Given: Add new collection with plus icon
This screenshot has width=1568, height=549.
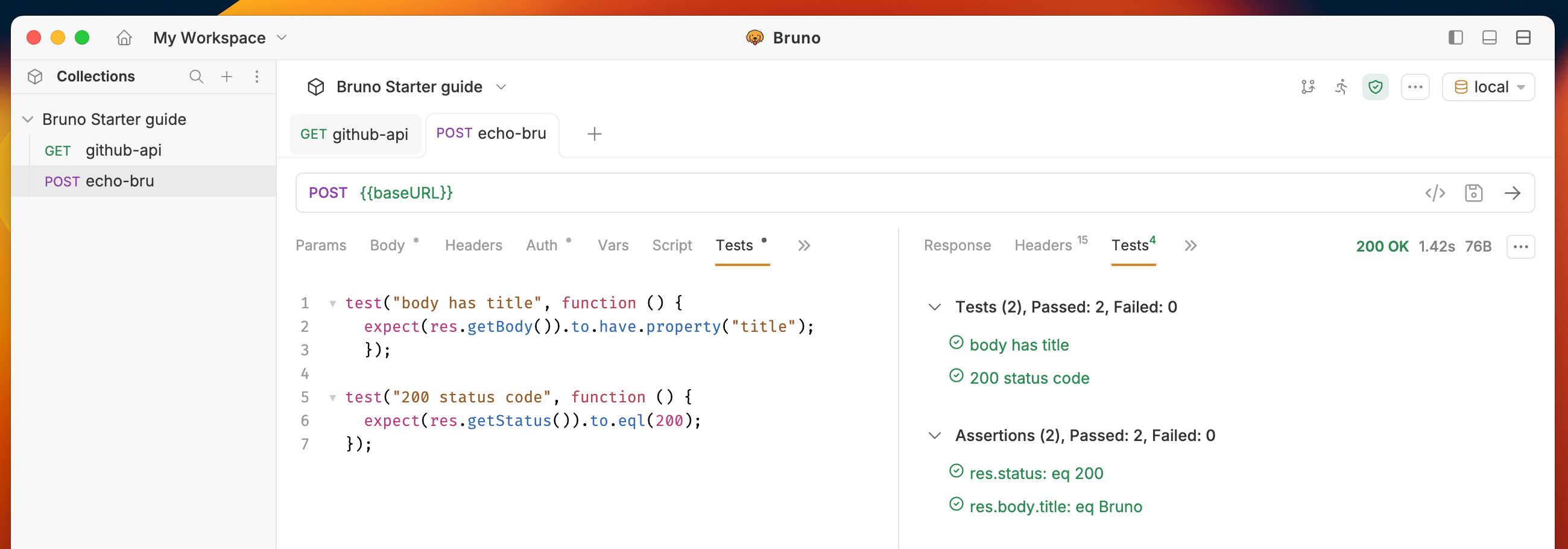Looking at the screenshot, I should pyautogui.click(x=226, y=77).
